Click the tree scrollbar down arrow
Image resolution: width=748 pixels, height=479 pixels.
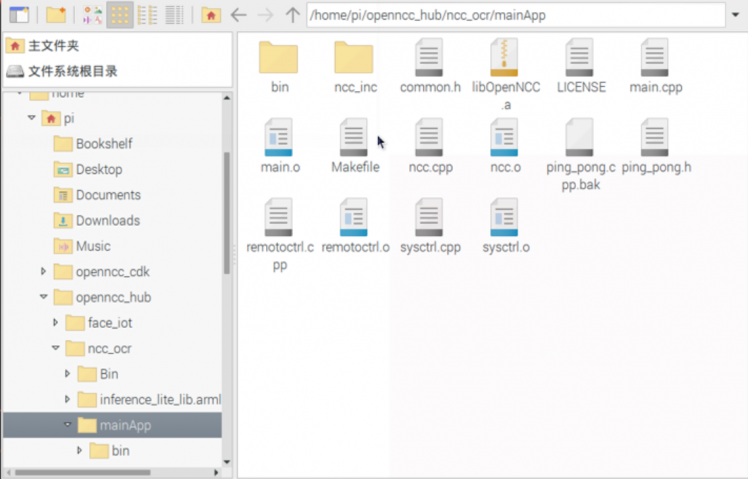[x=227, y=462]
